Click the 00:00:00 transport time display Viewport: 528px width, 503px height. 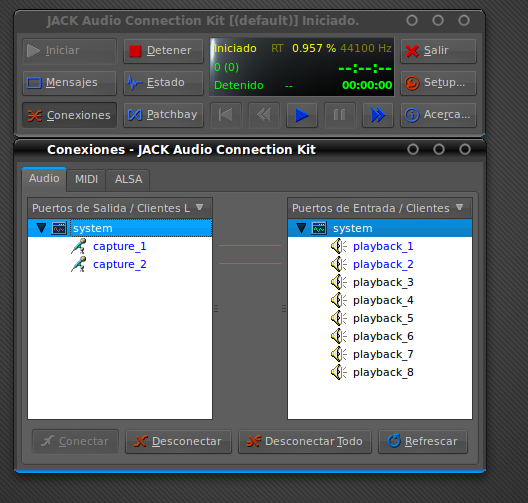tap(367, 85)
